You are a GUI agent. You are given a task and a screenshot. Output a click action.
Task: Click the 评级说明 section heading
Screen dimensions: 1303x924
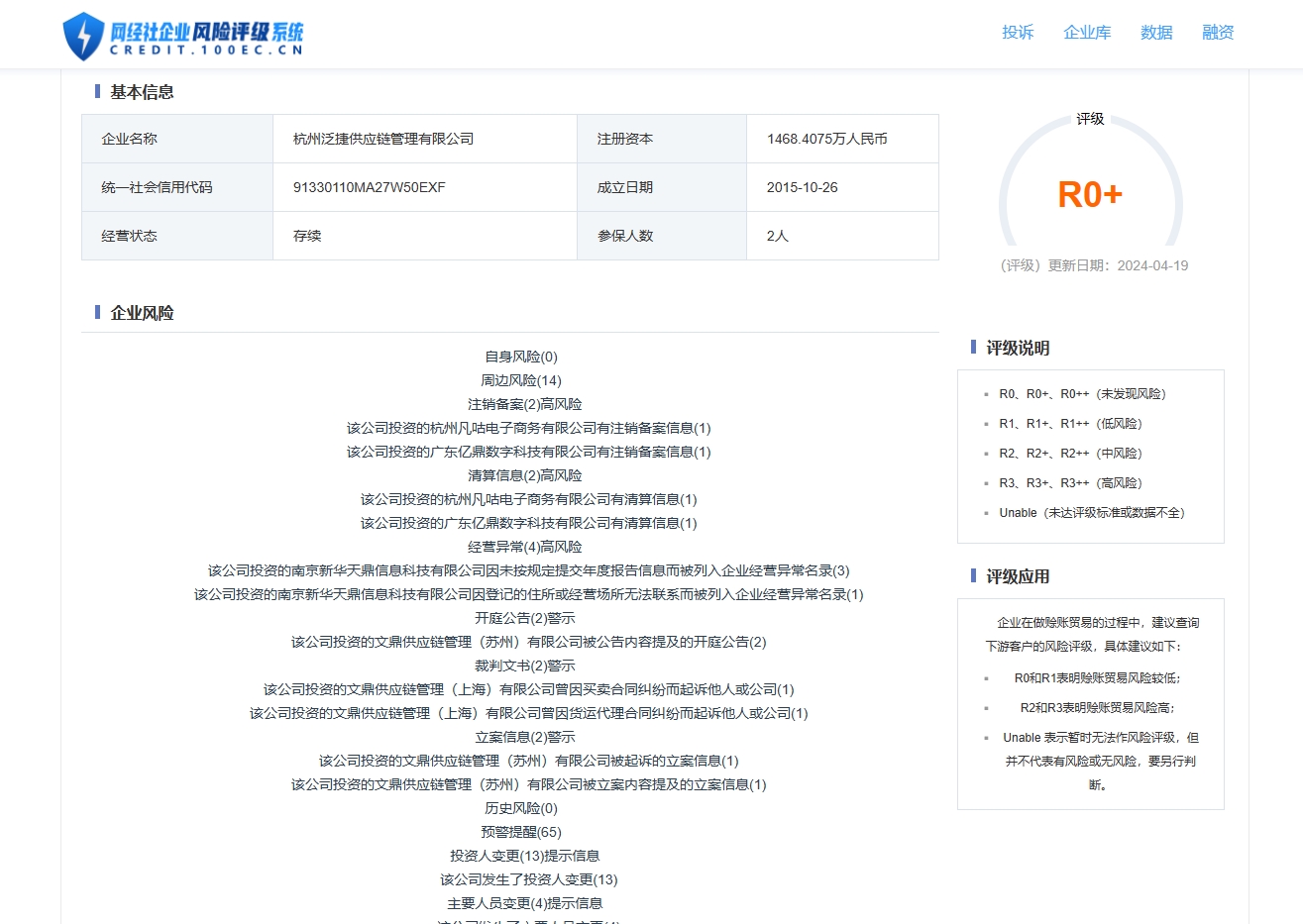[1018, 349]
